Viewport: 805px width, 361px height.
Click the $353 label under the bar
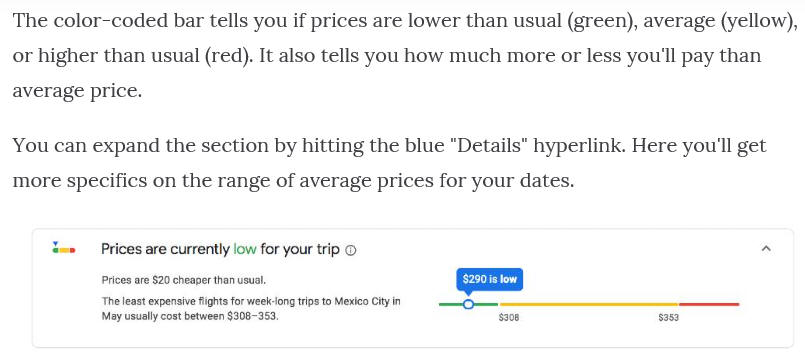tap(668, 318)
